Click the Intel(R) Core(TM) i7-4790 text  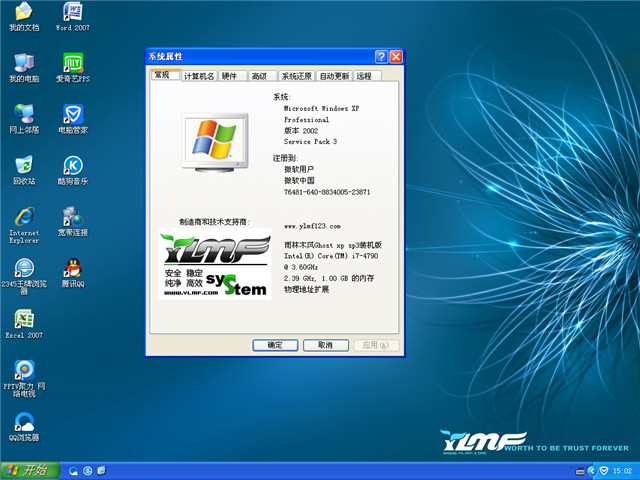click(x=331, y=256)
